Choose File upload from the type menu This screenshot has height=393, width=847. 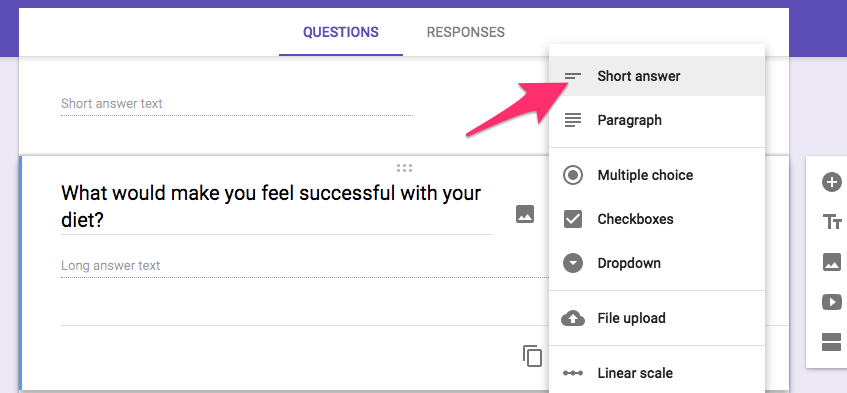[x=657, y=318]
